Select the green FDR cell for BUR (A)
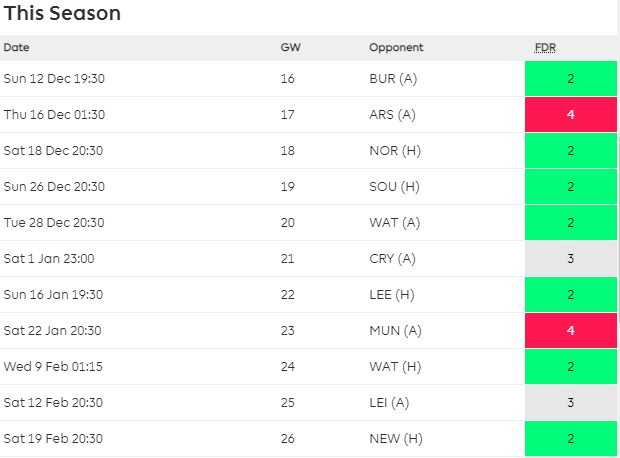The width and height of the screenshot is (620, 458). click(570, 79)
